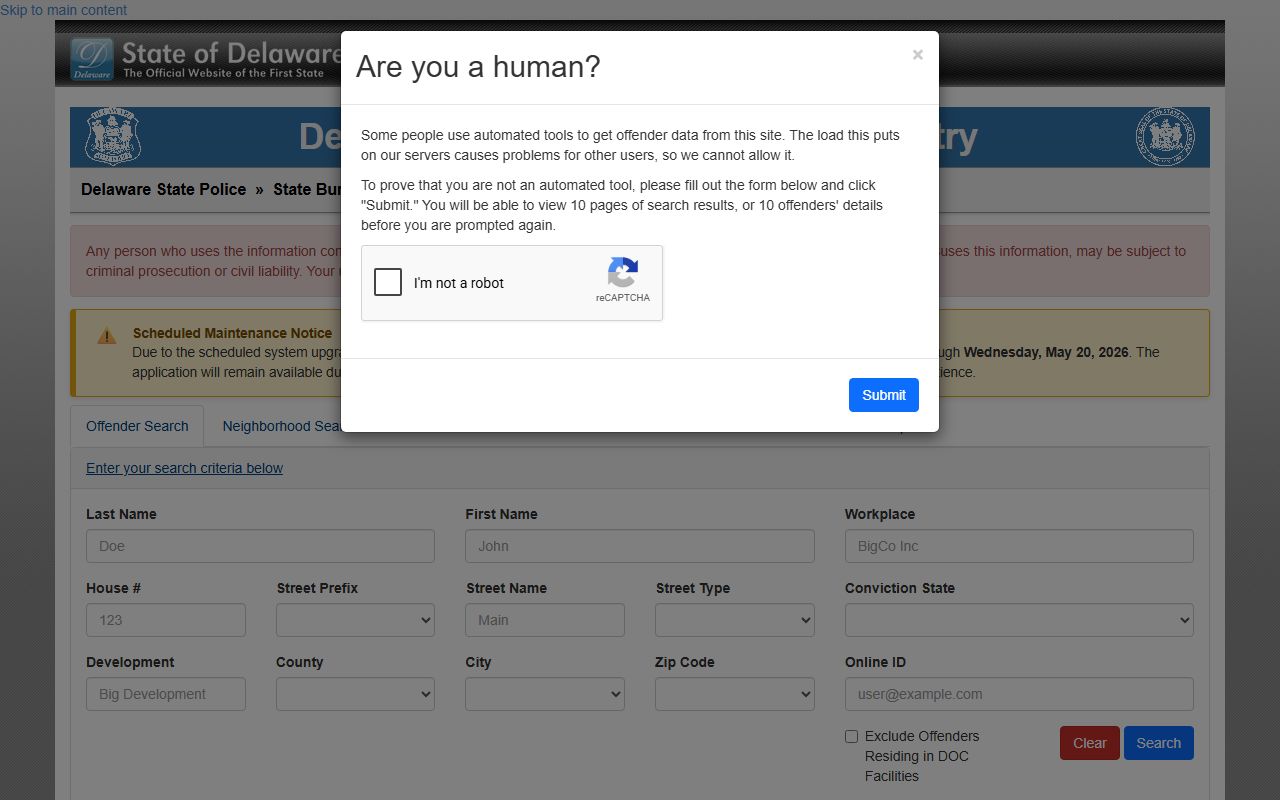
Task: Click the Development text field
Action: click(x=166, y=694)
